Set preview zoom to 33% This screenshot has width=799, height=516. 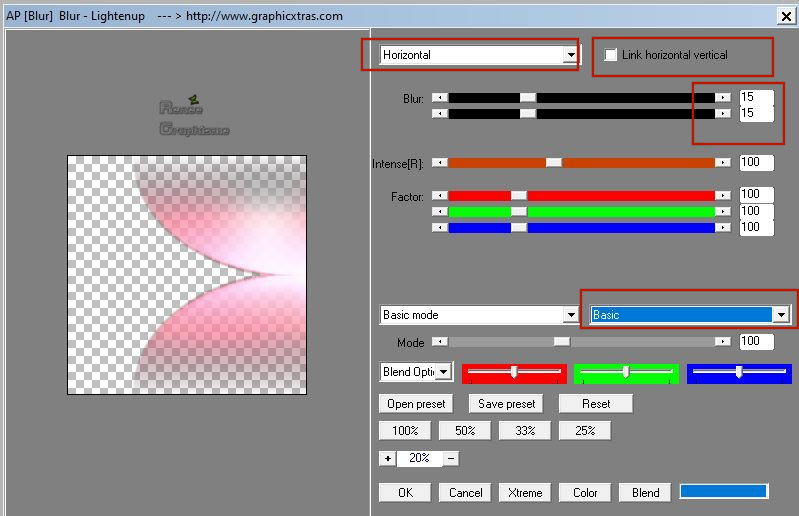(x=525, y=431)
